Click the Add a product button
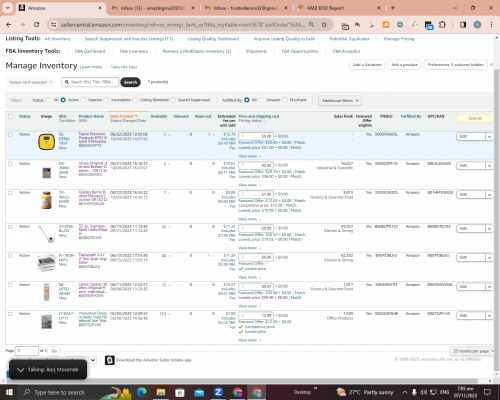The height and width of the screenshot is (400, 500). (x=404, y=65)
